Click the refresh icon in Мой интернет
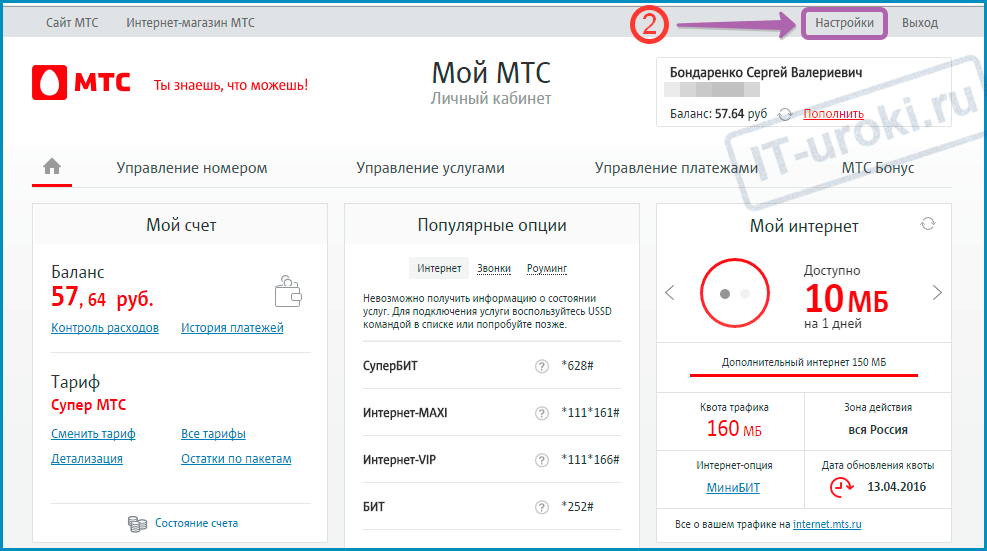987x551 pixels. (x=928, y=223)
